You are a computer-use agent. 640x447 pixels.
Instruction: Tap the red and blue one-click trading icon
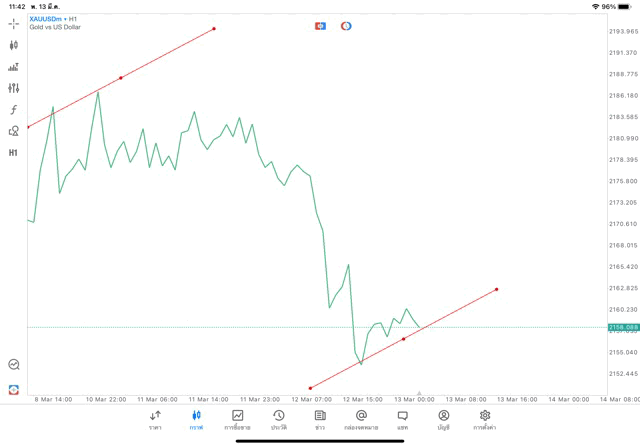click(x=320, y=26)
